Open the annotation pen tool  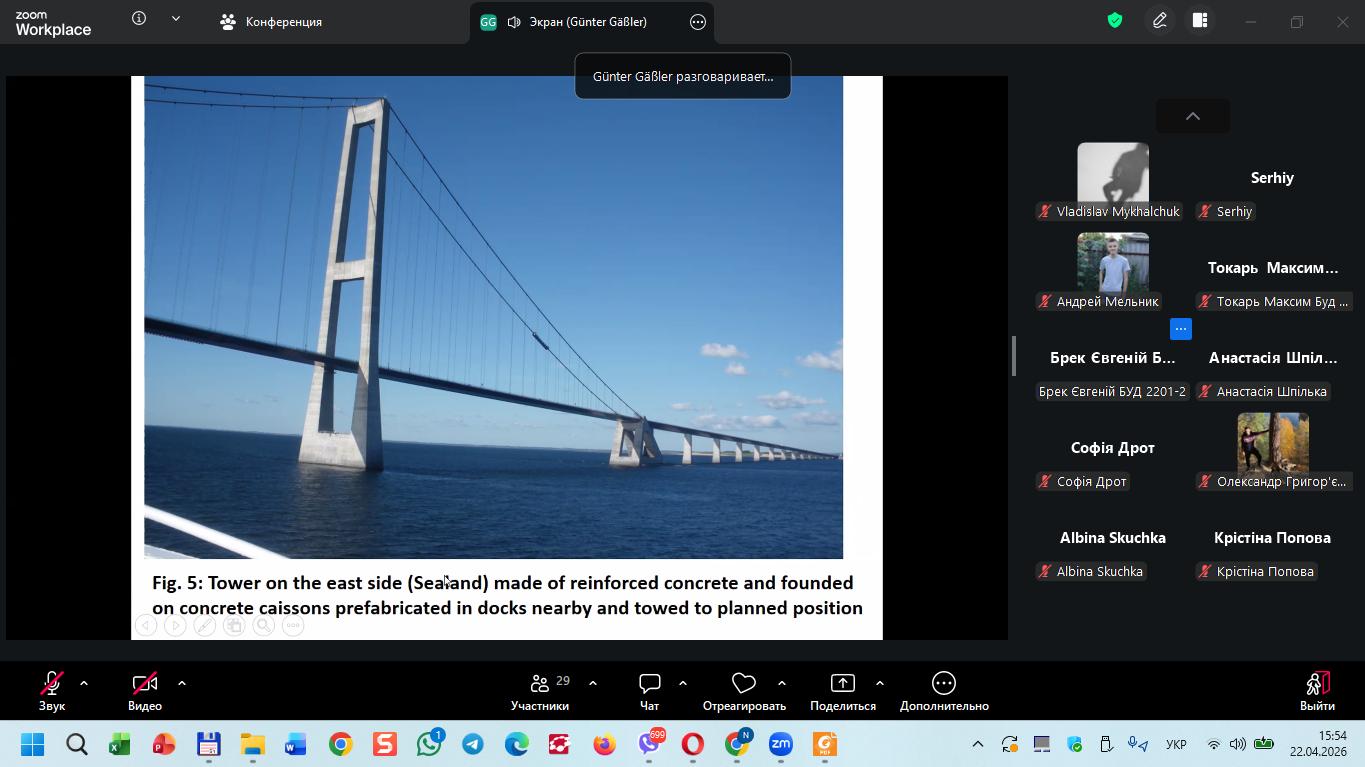pyautogui.click(x=1160, y=21)
